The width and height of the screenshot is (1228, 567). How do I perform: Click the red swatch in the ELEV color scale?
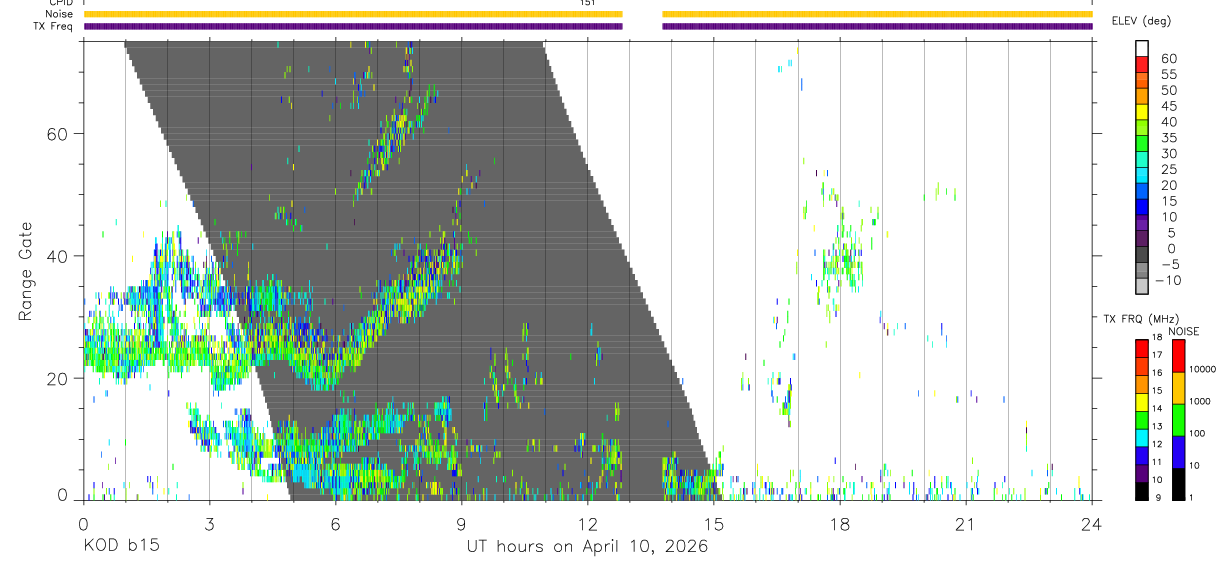point(1142,64)
